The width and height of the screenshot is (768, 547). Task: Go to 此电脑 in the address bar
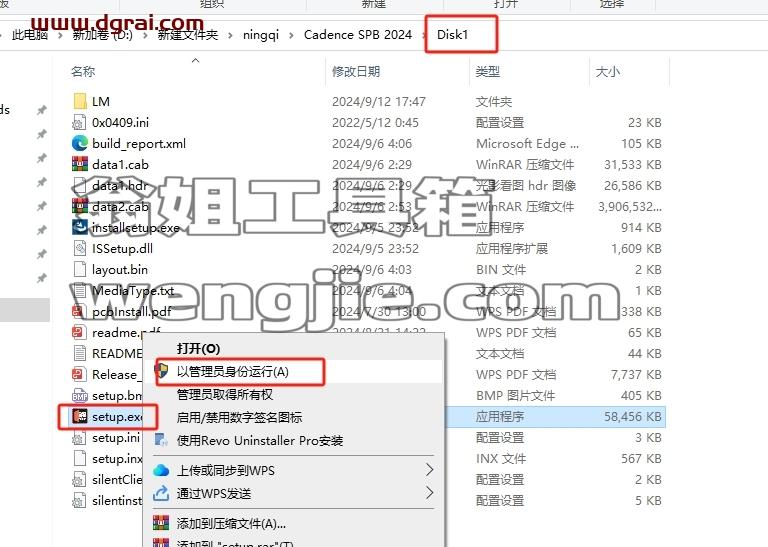tap(30, 35)
